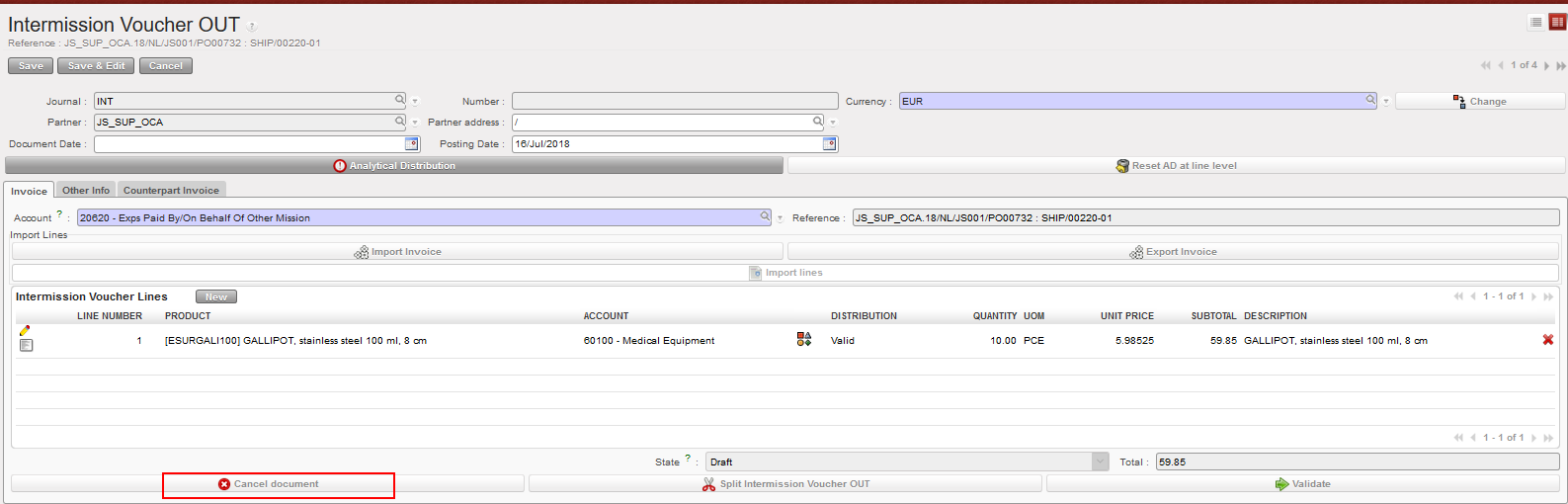Click into the Document Date input field

(249, 143)
